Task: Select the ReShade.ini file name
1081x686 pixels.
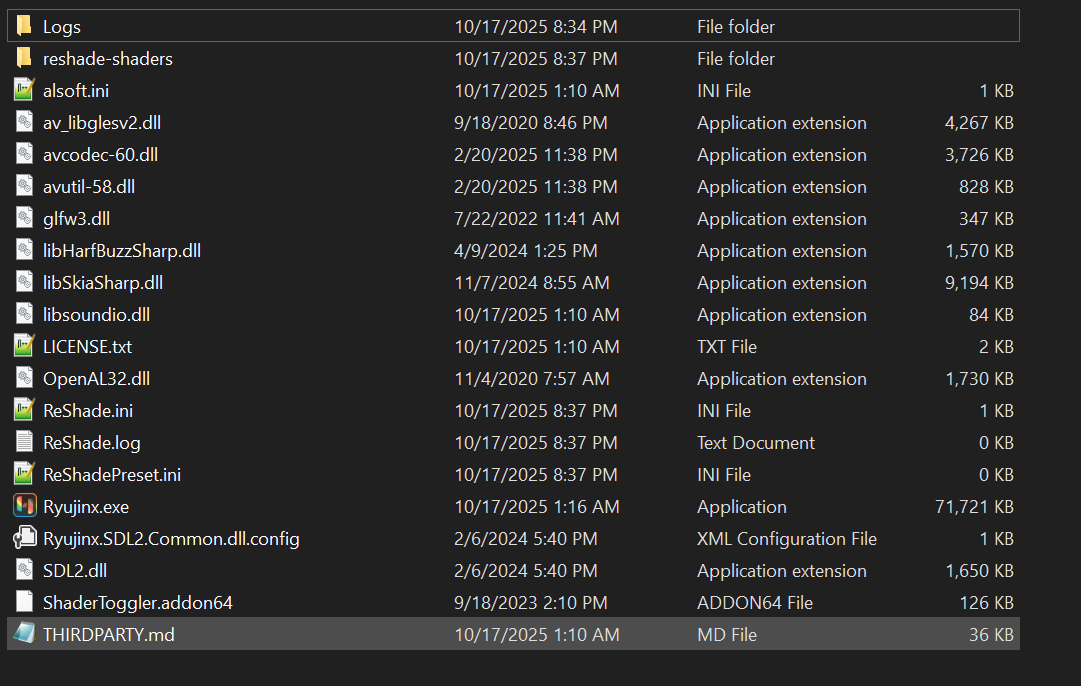Action: tap(88, 410)
